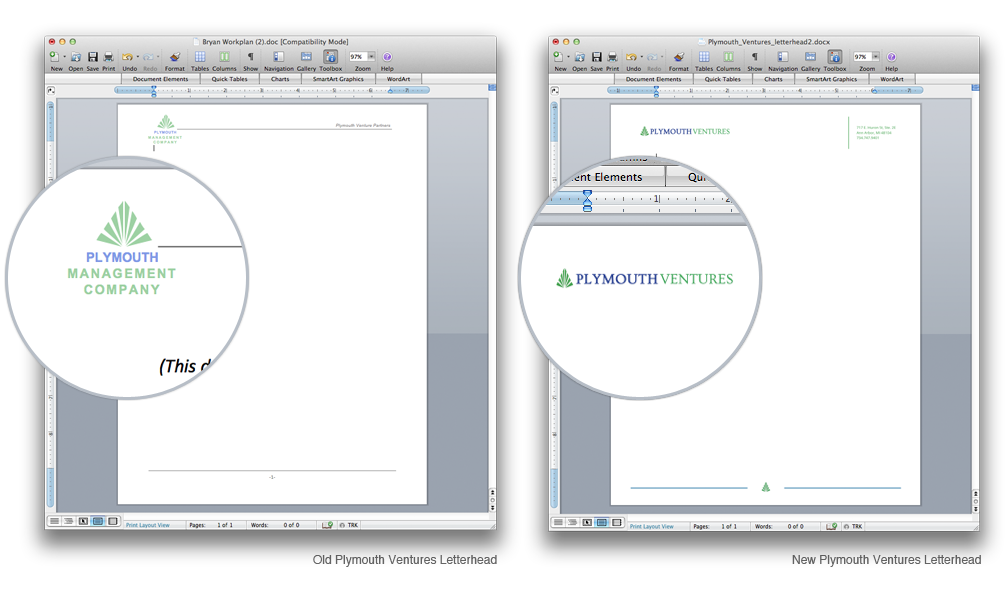Screen dimensions: 1006x610
Task: Open New document dropdown arrow in Plymouth_Ventures_letterhead2 window
Action: (x=568, y=57)
